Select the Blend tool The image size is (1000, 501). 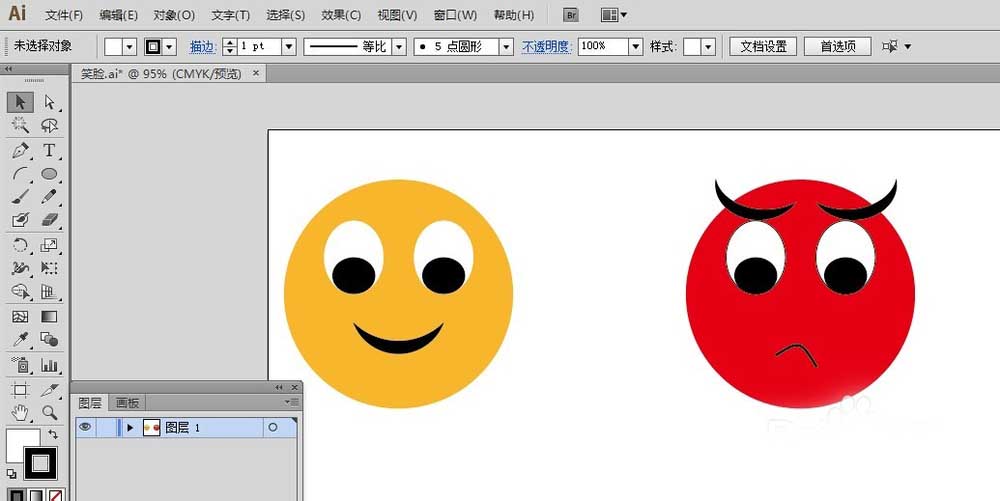(x=49, y=340)
